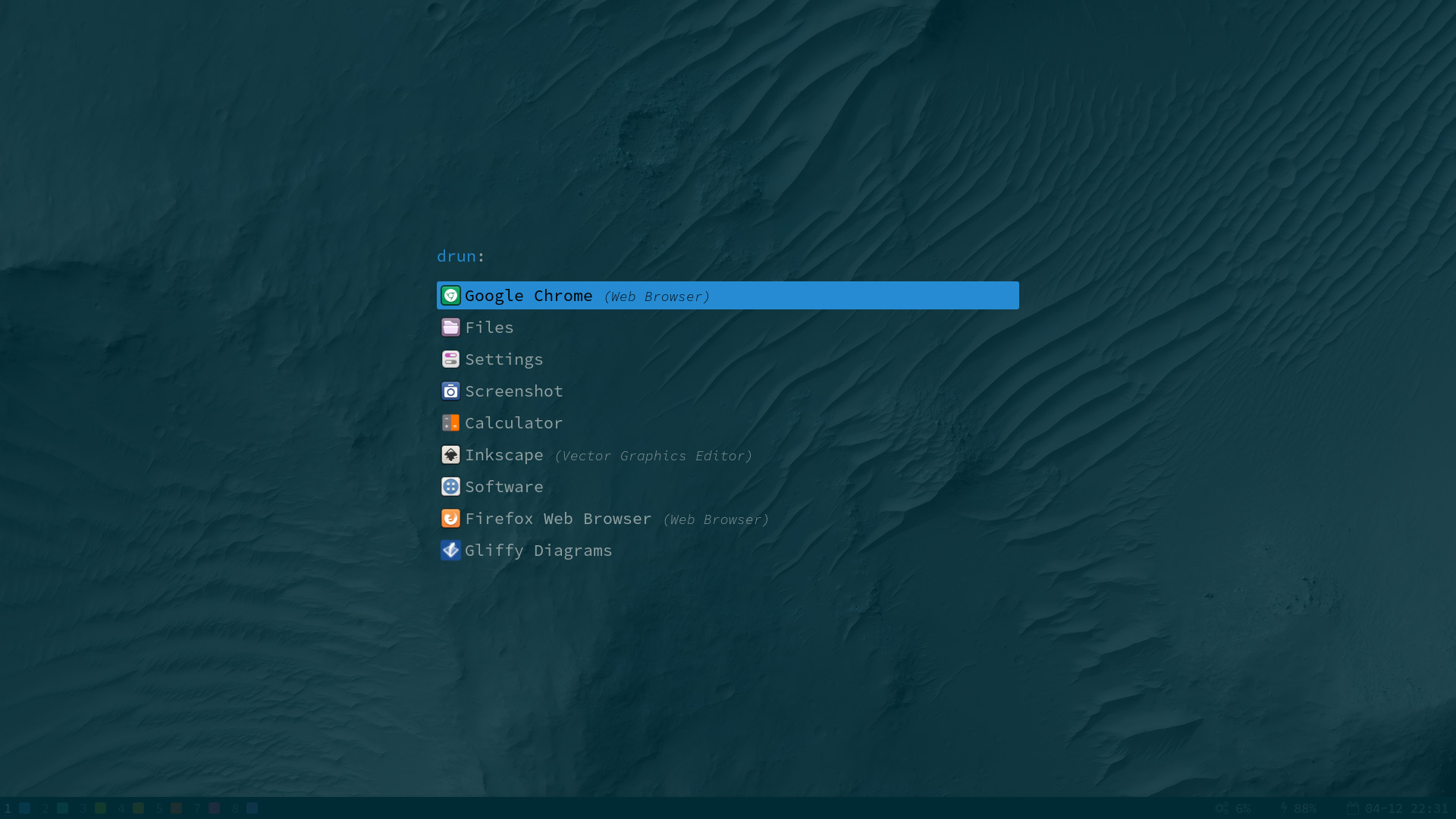
Task: Click the Files folder icon
Action: click(x=450, y=328)
